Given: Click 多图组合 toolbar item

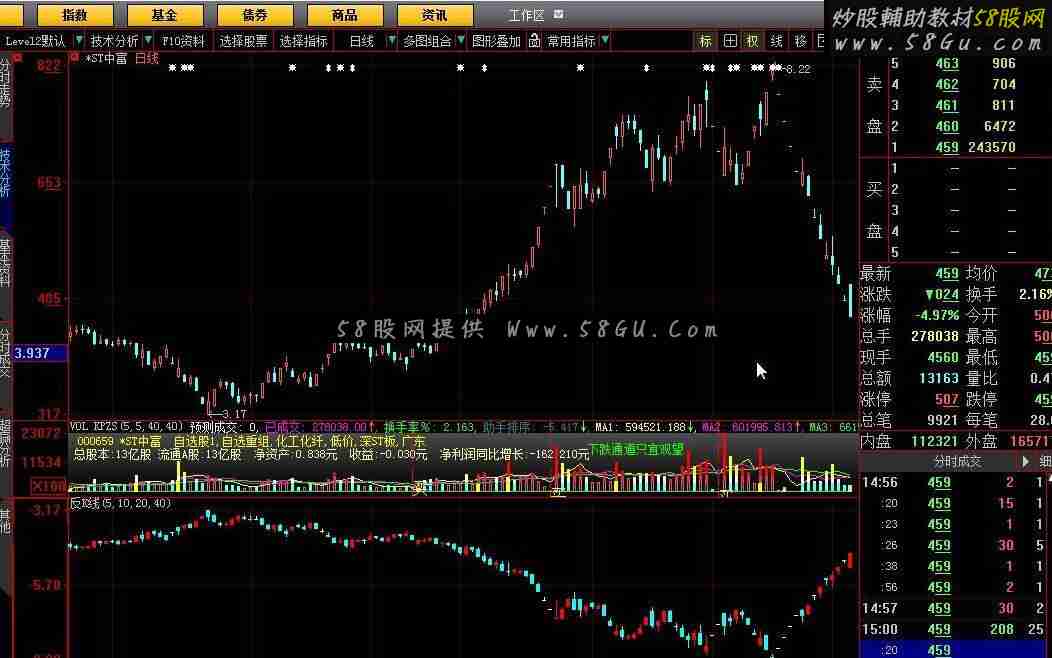Looking at the screenshot, I should coord(427,42).
